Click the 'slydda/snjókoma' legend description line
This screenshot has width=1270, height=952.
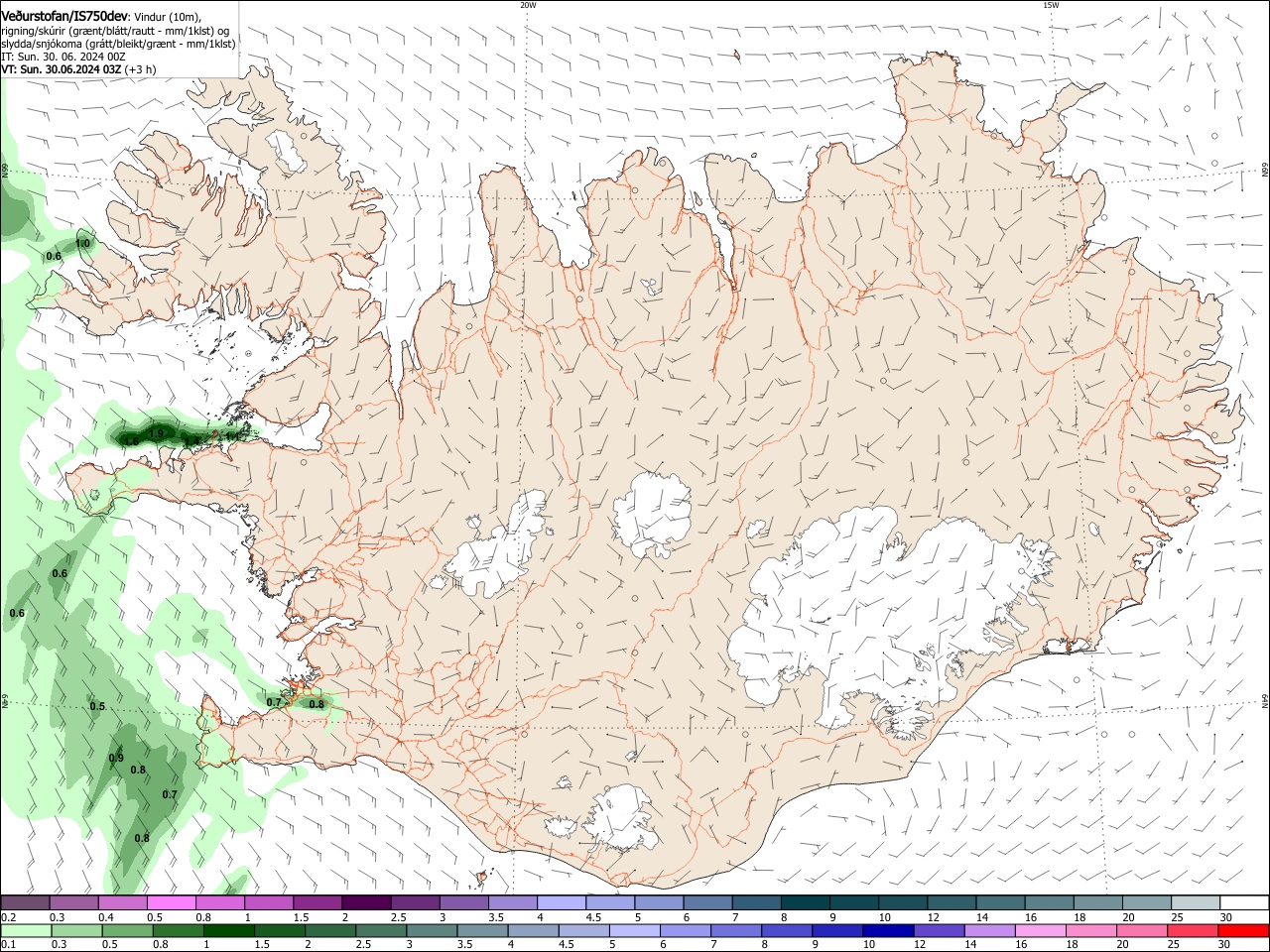118,44
